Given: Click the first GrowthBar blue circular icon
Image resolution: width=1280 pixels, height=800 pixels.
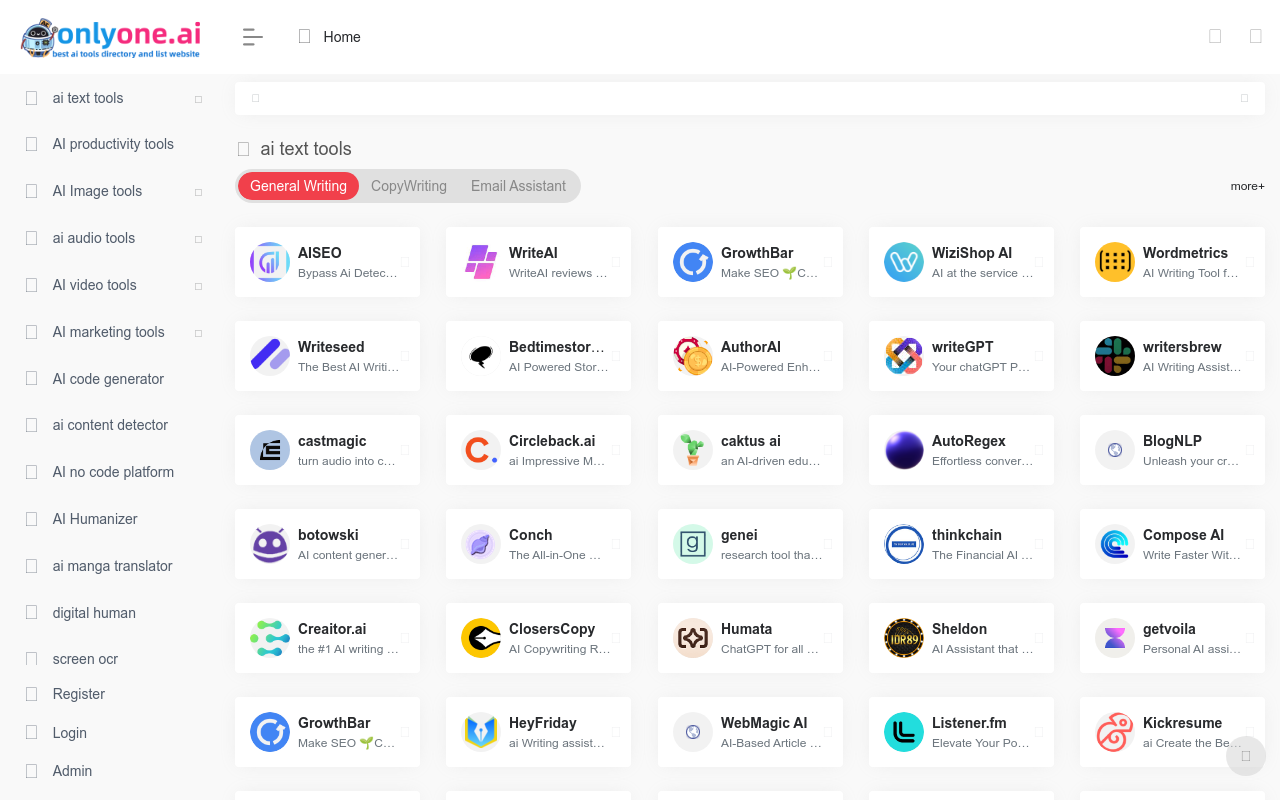Looking at the screenshot, I should coord(693,262).
